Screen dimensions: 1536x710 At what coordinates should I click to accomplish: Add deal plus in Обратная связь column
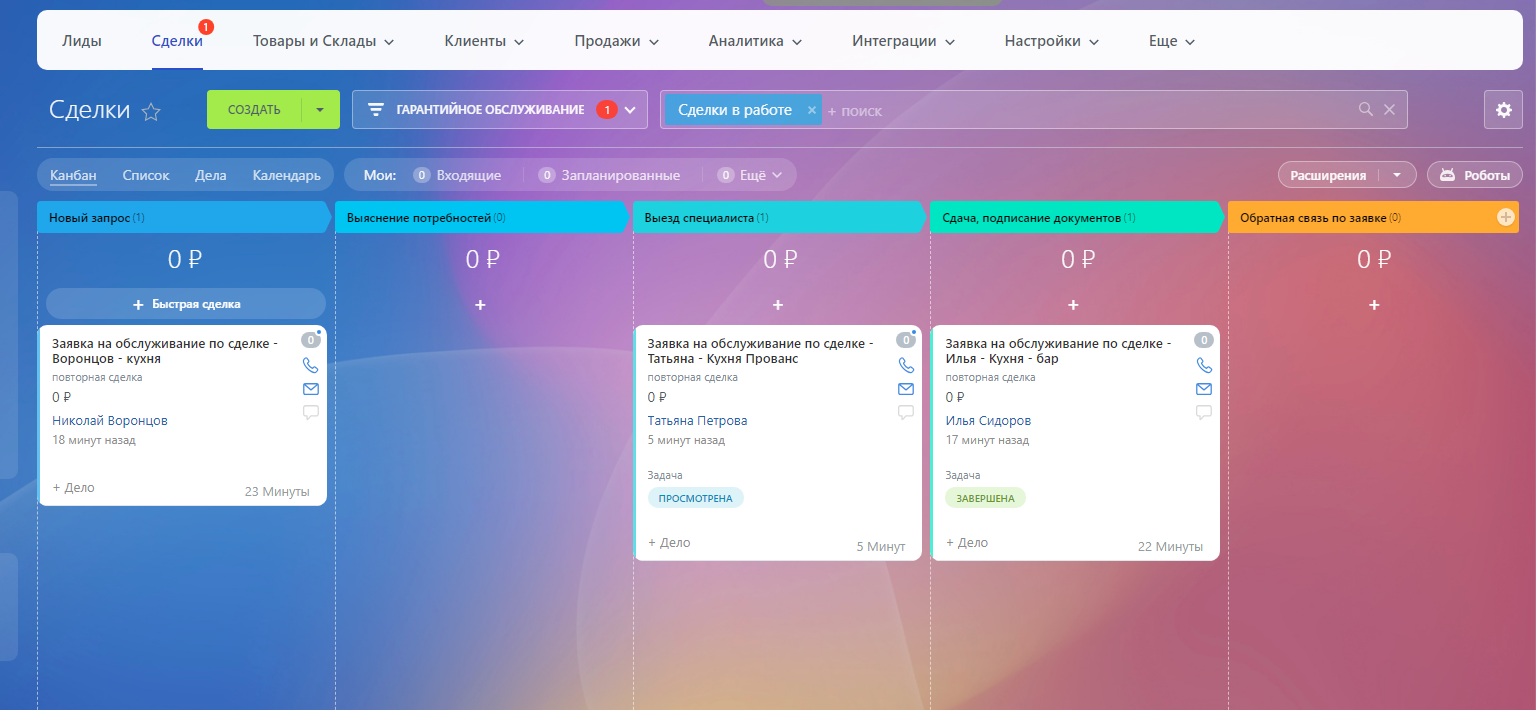coord(1374,304)
